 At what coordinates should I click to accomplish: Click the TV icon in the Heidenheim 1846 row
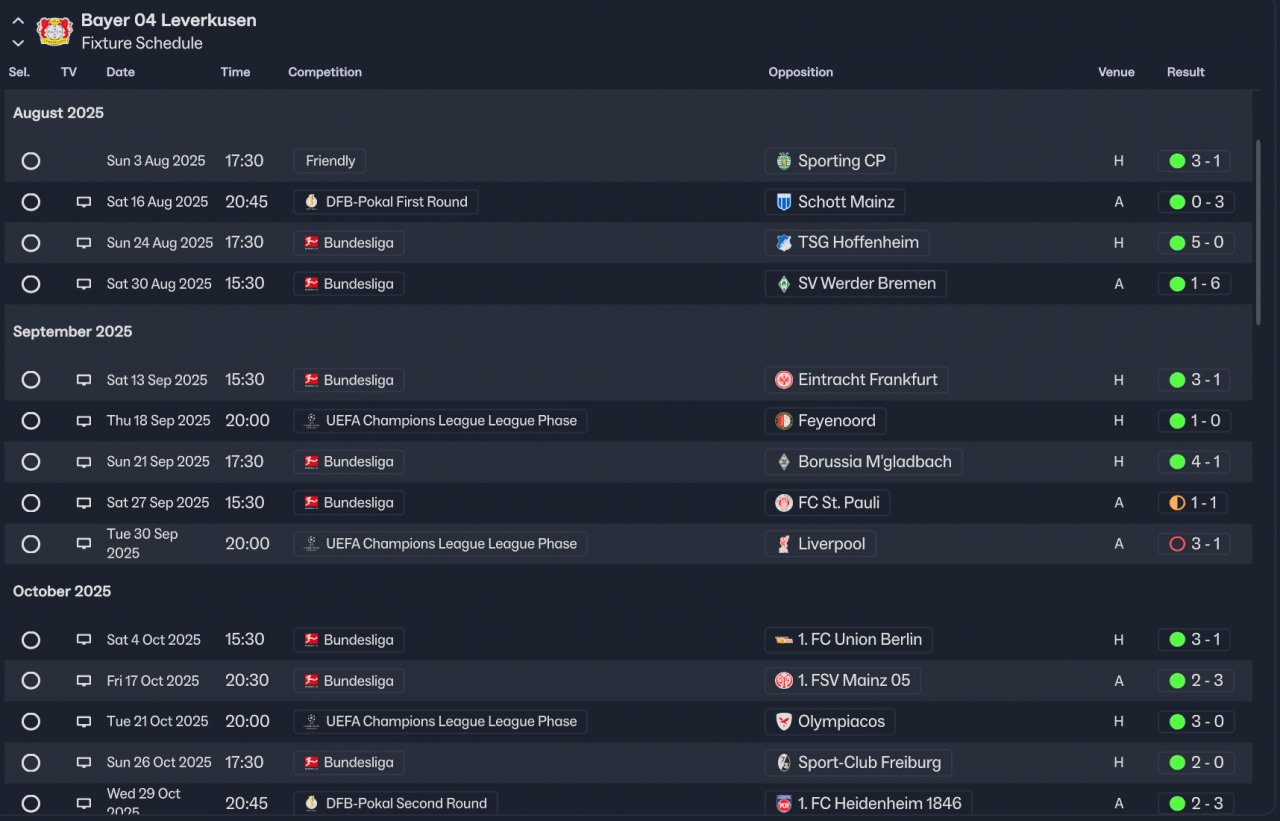[x=84, y=804]
